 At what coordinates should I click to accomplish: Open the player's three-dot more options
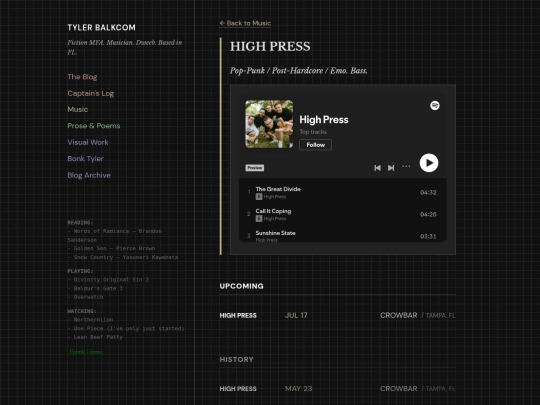[x=406, y=167]
